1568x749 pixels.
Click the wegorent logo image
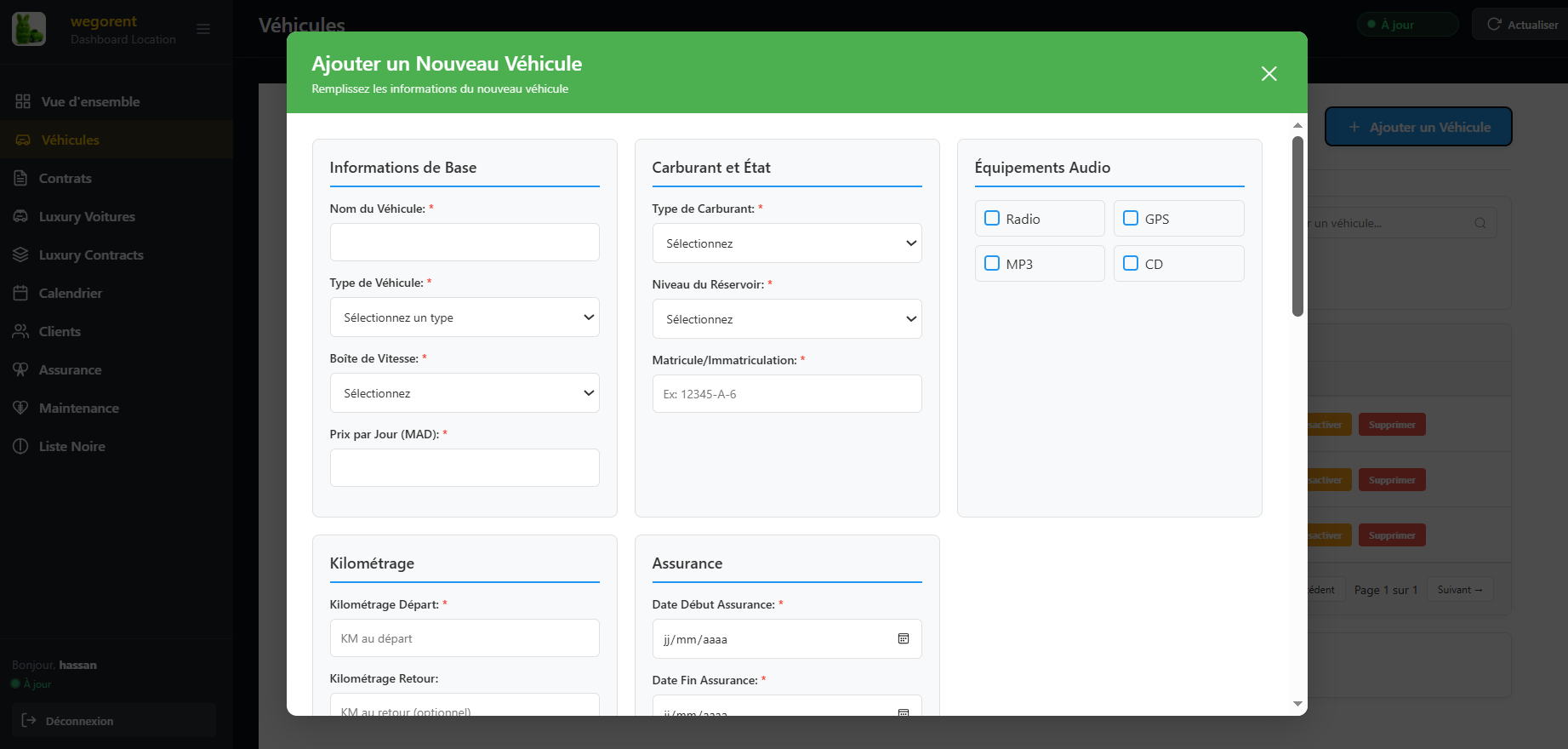pos(29,29)
